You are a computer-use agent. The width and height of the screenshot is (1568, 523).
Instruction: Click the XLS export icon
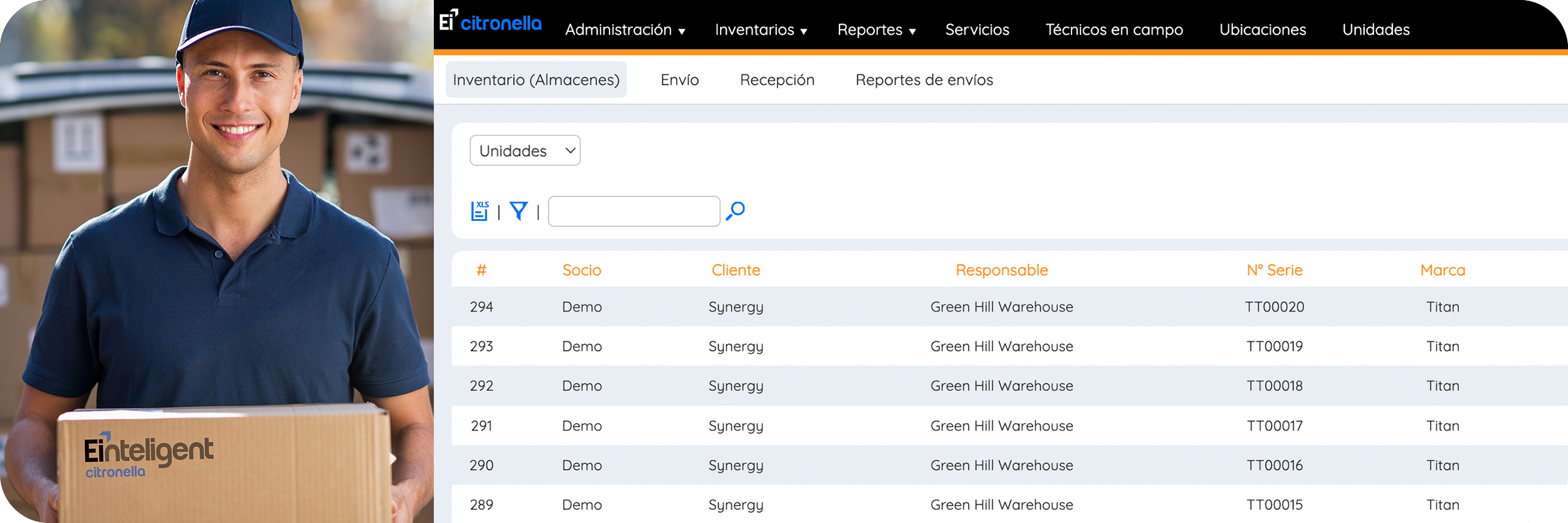pyautogui.click(x=480, y=211)
